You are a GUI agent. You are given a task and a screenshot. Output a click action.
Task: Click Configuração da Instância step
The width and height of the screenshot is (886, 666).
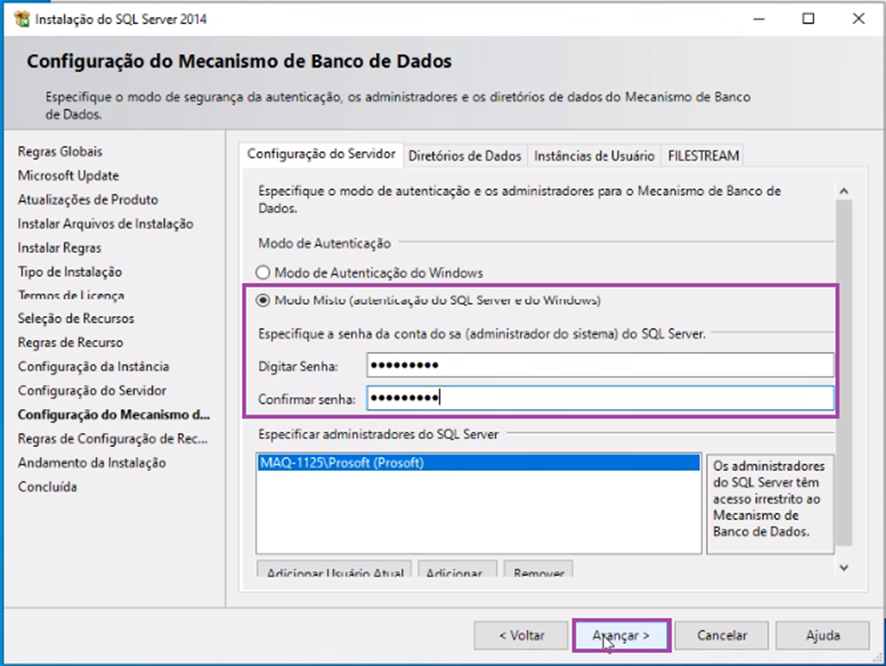coord(93,367)
